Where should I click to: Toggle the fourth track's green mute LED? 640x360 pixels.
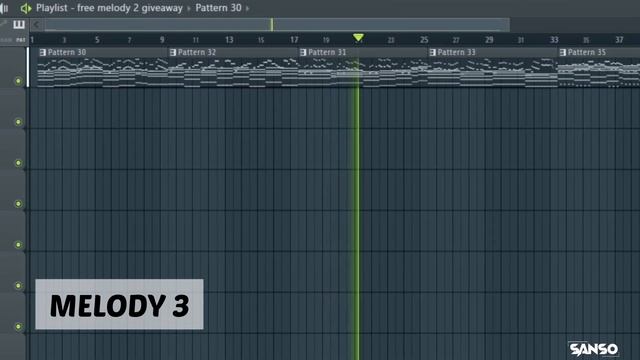pyautogui.click(x=18, y=204)
